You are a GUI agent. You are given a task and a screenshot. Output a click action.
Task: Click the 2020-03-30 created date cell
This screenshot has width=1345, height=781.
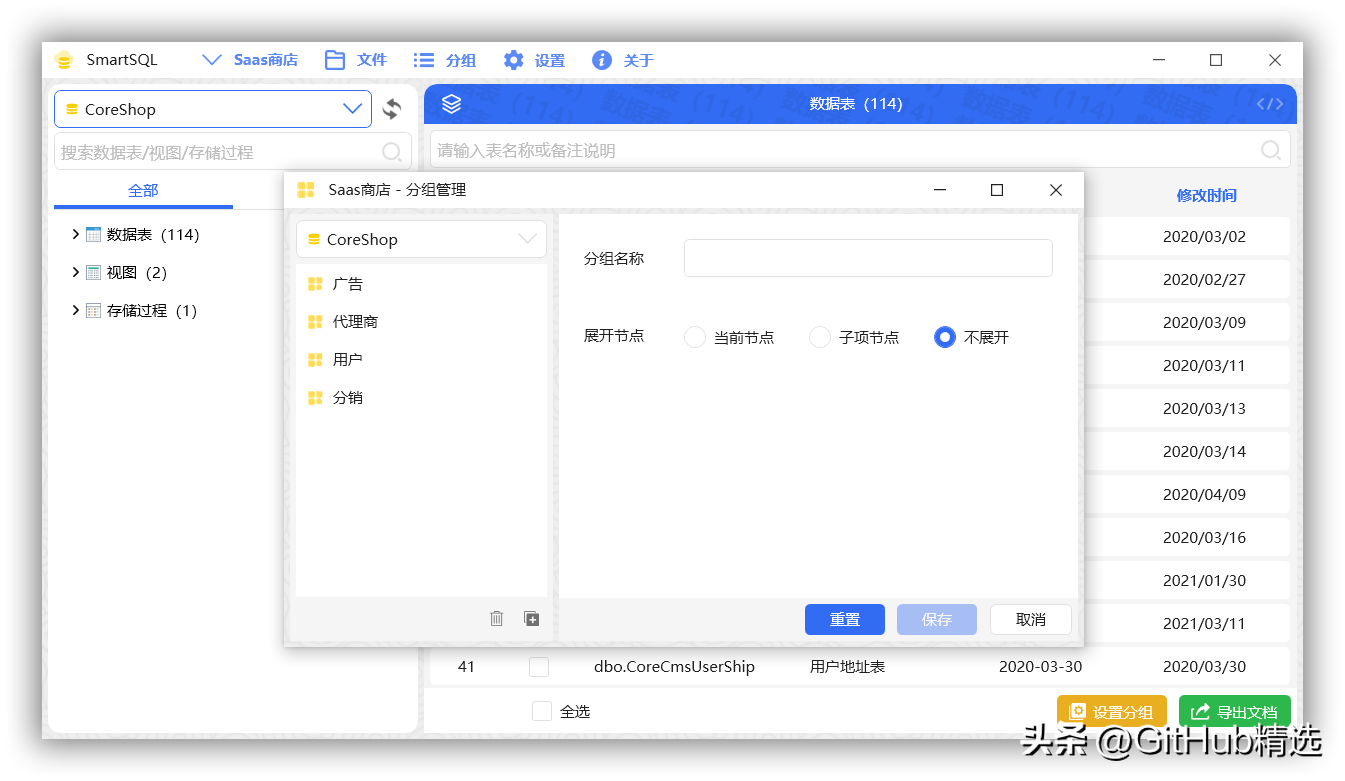(x=1040, y=667)
